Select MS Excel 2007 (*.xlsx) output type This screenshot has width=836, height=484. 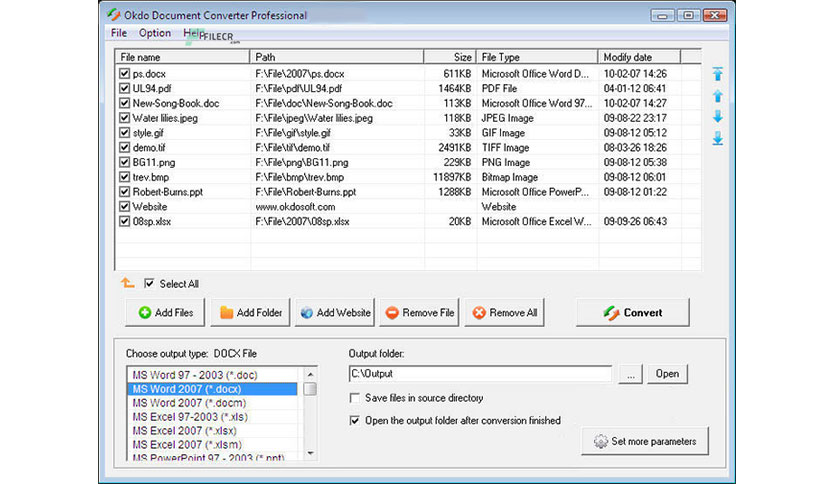click(212, 431)
